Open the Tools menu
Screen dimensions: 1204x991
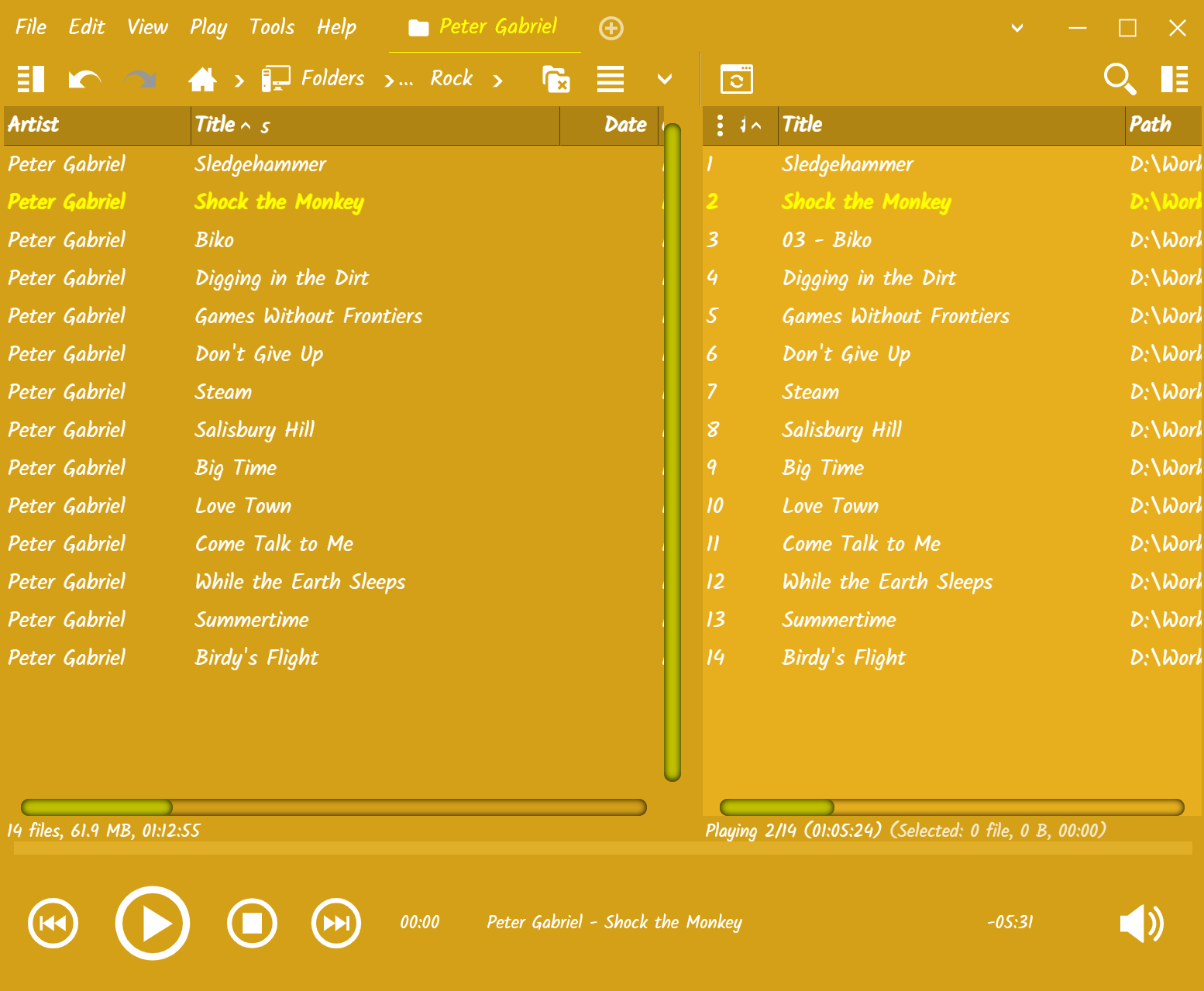[271, 27]
